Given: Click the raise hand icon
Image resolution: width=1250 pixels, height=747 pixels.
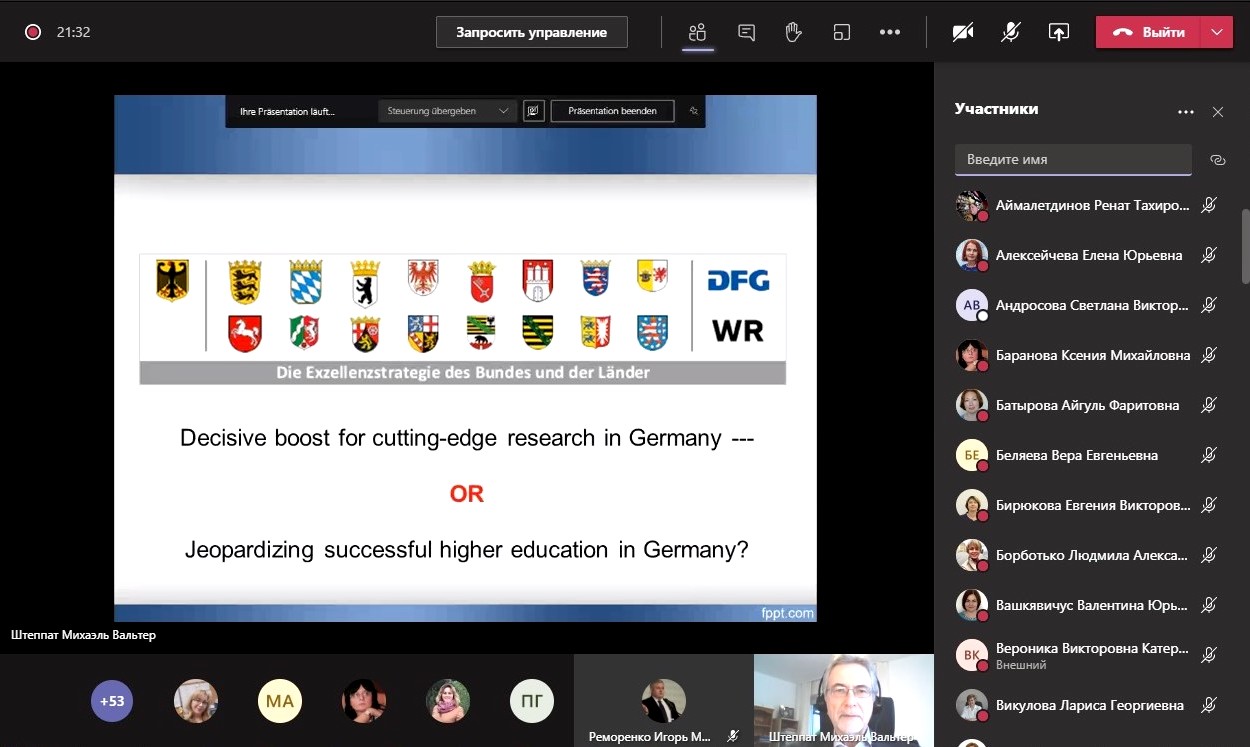Looking at the screenshot, I should click(794, 32).
